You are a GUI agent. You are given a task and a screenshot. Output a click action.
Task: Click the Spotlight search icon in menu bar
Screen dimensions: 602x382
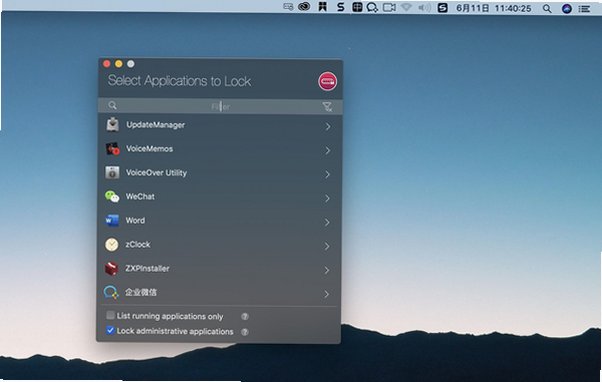[547, 8]
